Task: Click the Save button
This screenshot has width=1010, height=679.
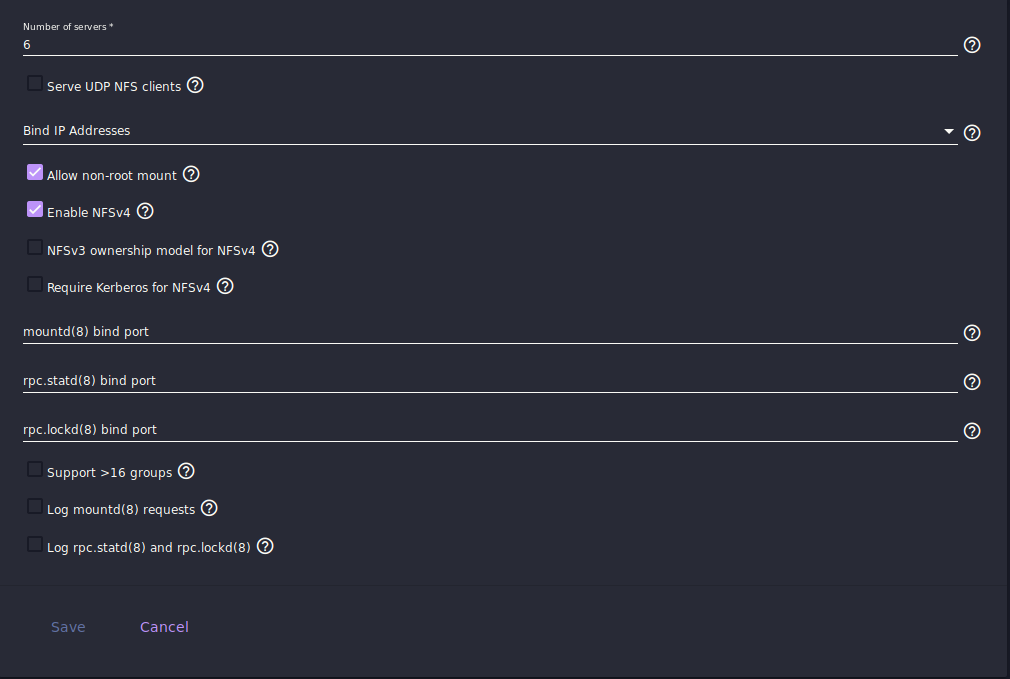Action: [68, 627]
